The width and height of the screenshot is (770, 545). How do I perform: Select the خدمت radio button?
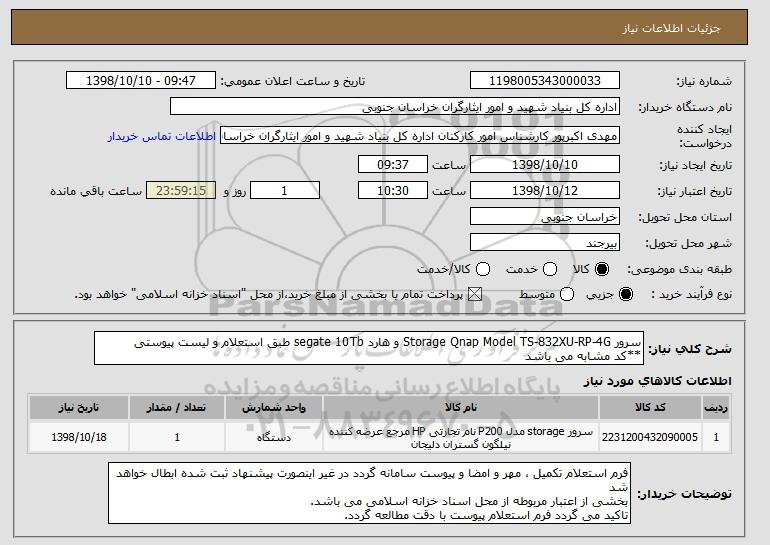pyautogui.click(x=550, y=269)
